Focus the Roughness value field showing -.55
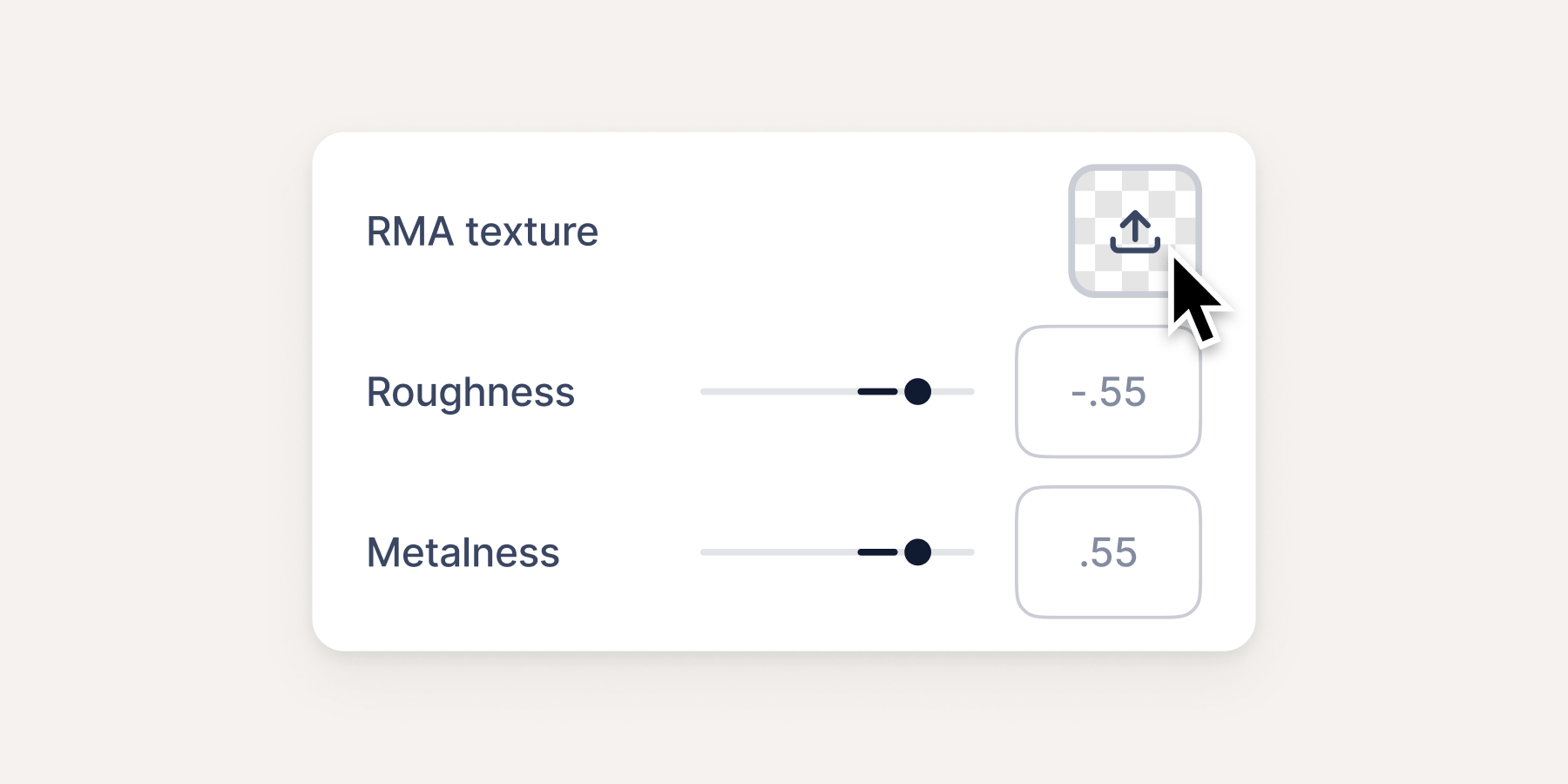This screenshot has width=1568, height=784. 1108,392
